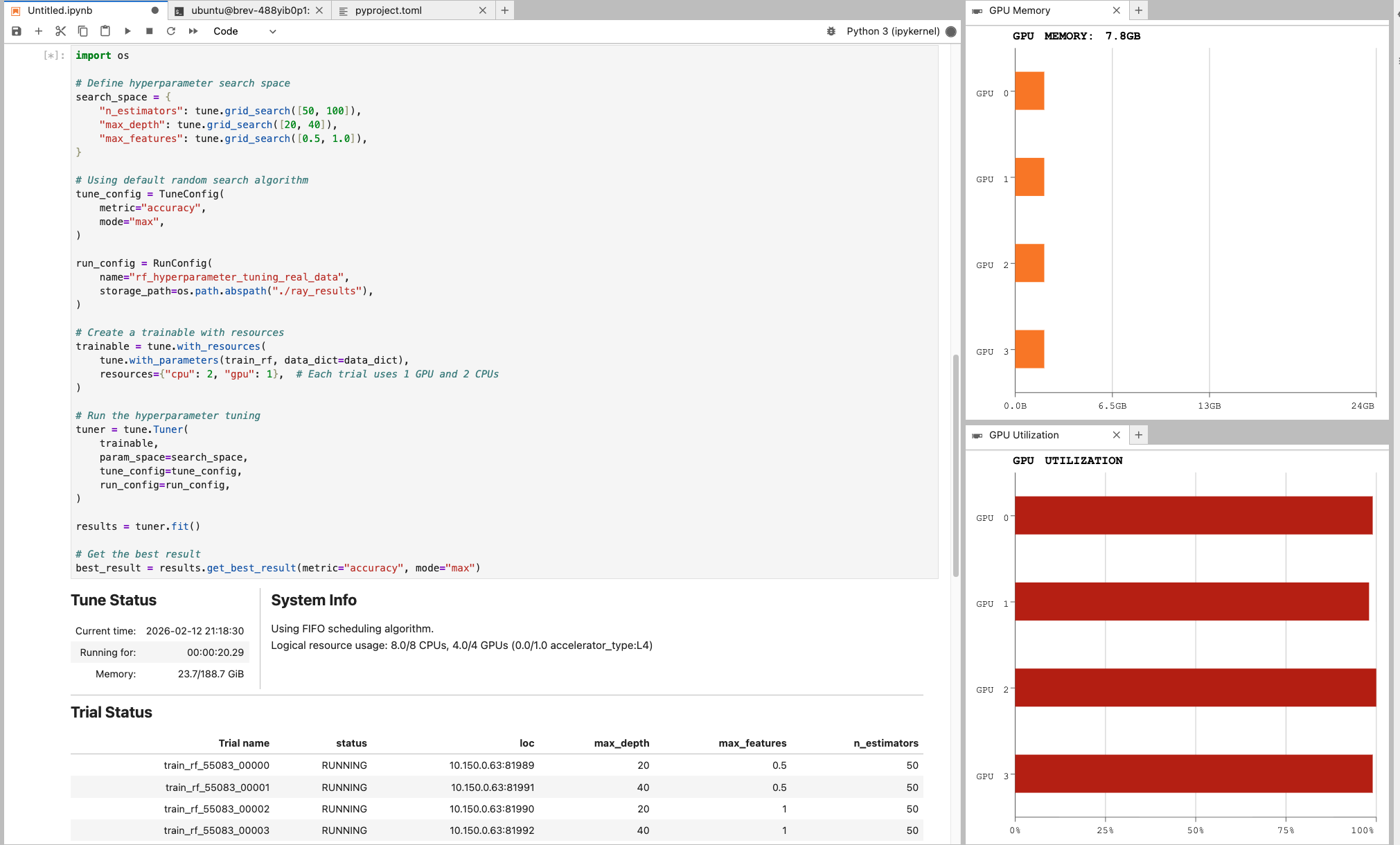
Task: Close the GPU Memory panel
Action: pyautogui.click(x=1116, y=10)
